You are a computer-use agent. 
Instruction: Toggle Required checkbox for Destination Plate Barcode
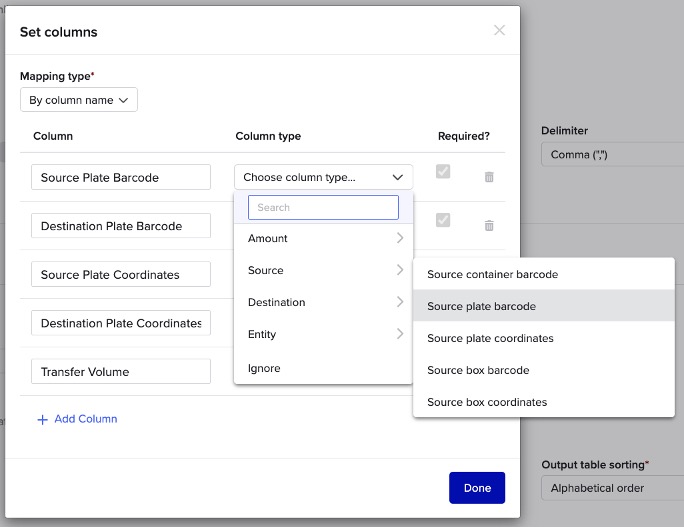click(x=443, y=220)
